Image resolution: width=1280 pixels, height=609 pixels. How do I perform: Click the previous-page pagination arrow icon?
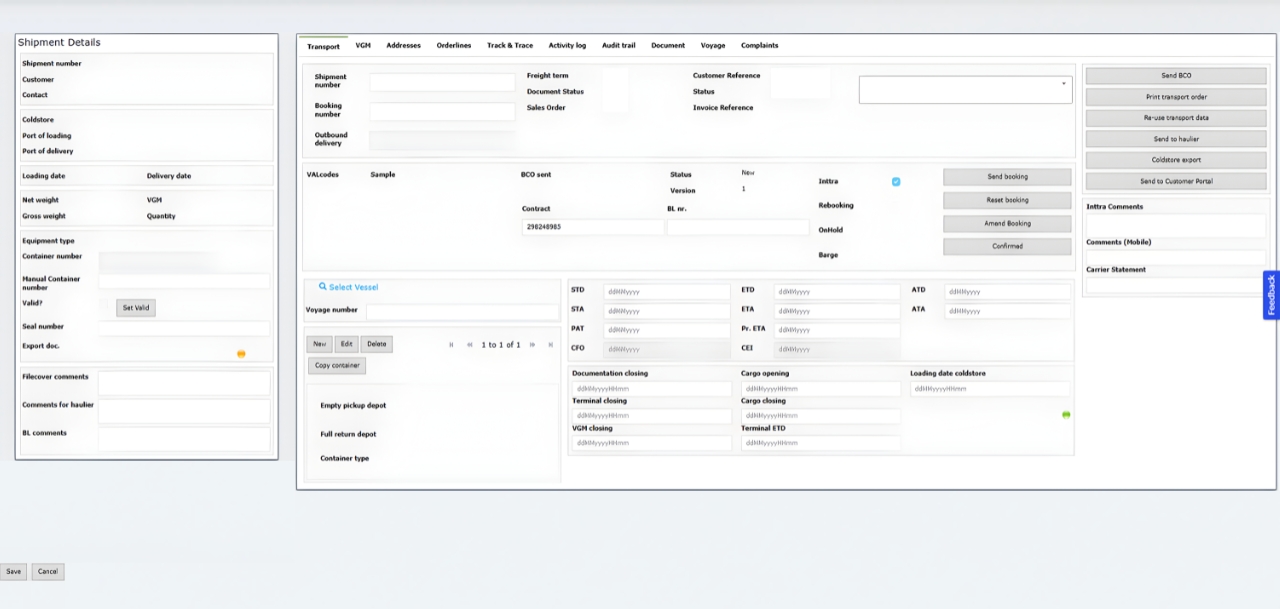point(469,344)
